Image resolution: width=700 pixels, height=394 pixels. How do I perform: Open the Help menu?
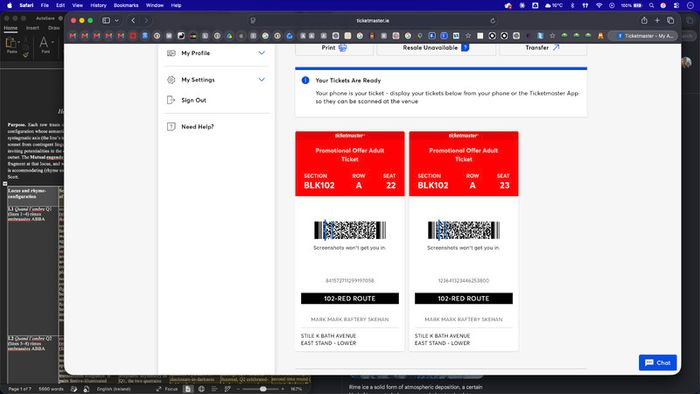coord(176,5)
